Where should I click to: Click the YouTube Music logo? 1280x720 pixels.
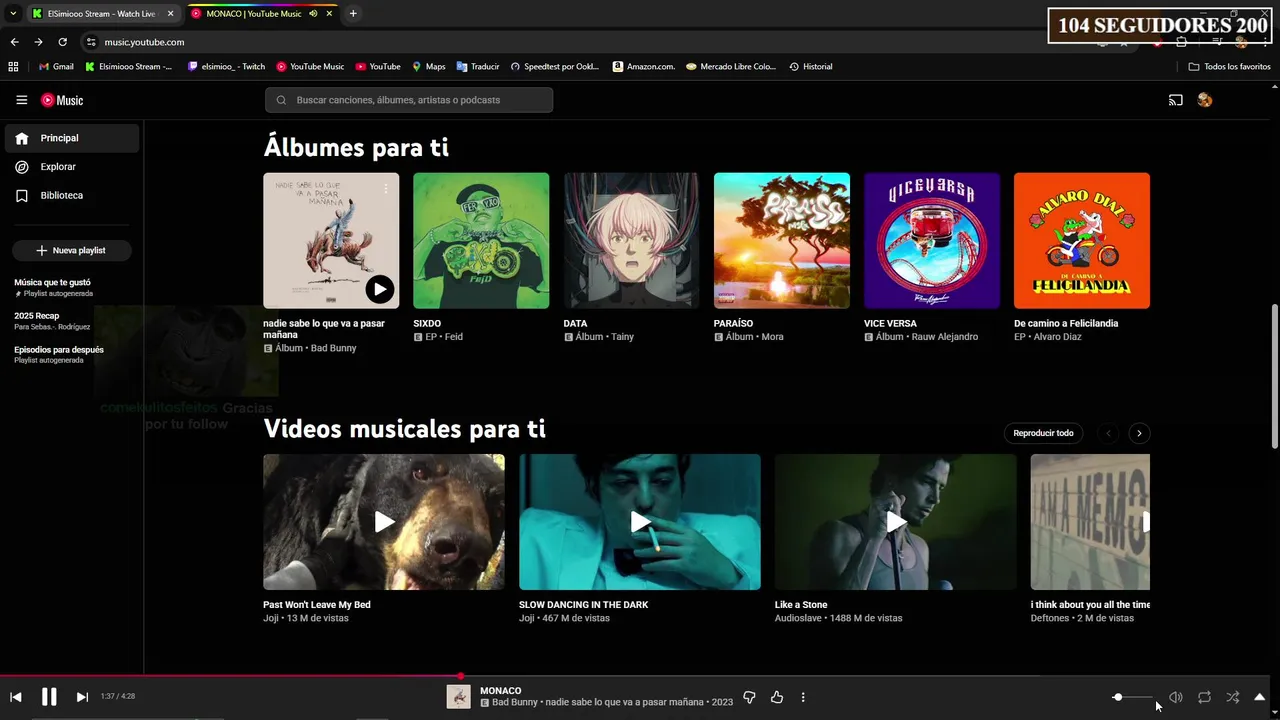[x=62, y=100]
